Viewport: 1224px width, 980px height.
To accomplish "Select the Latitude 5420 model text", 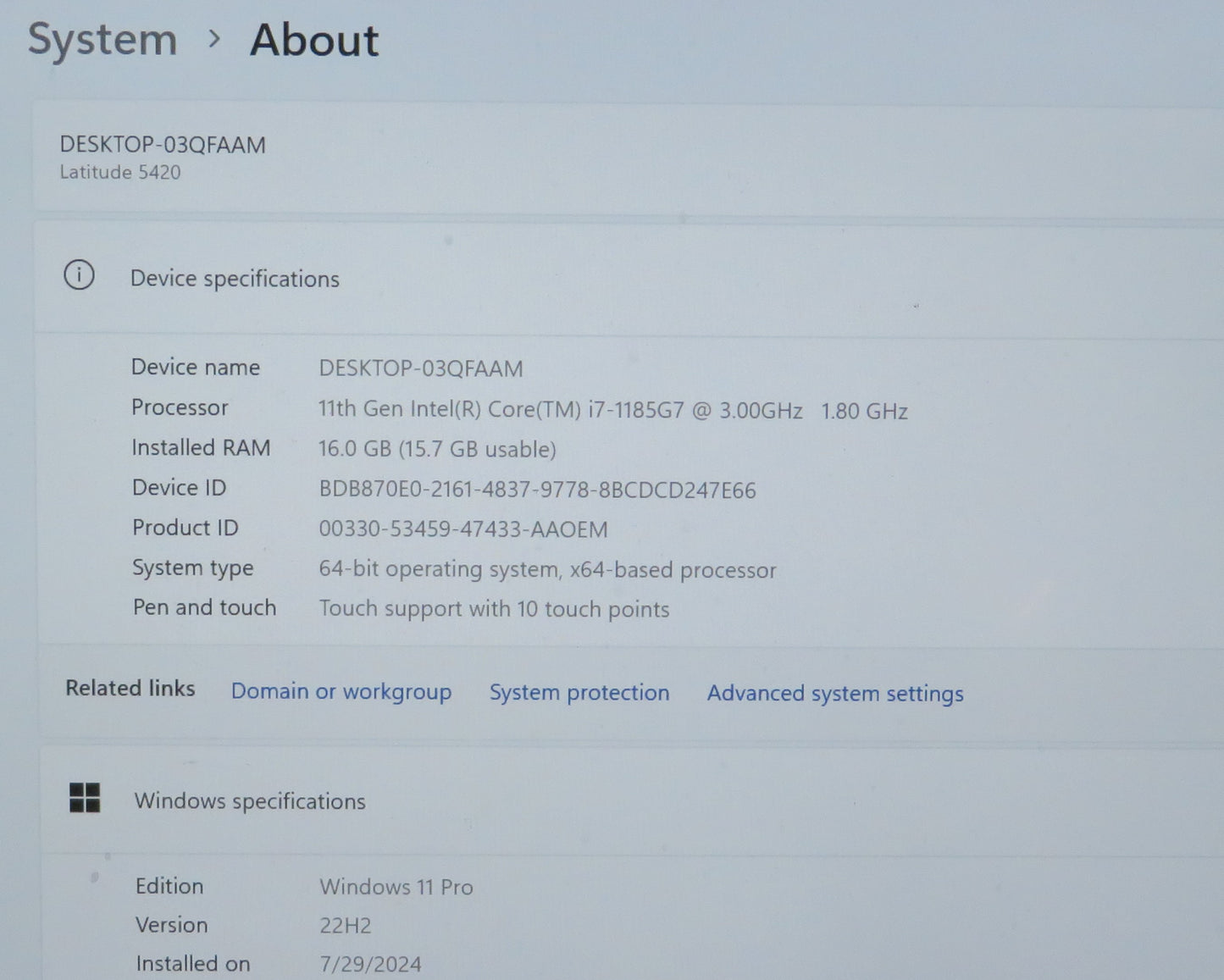I will point(120,172).
